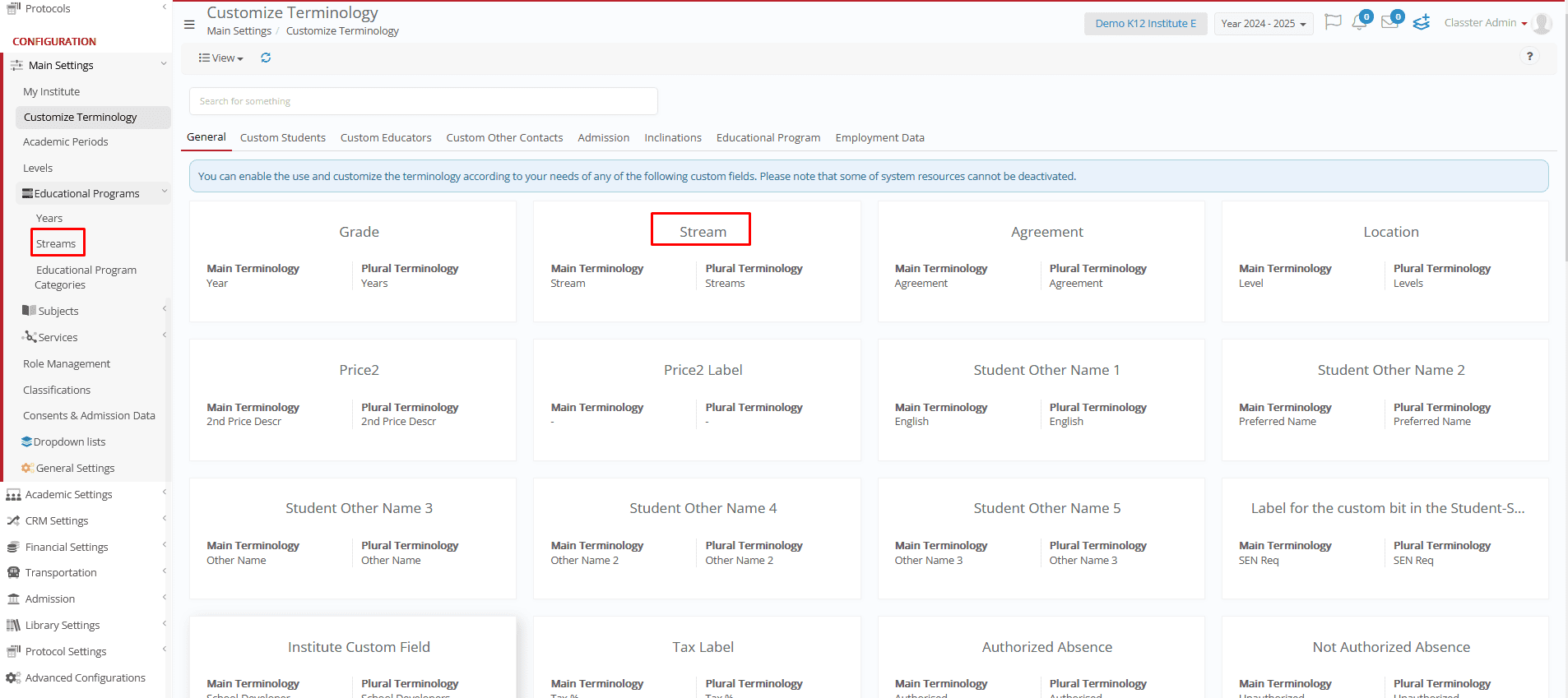1568x698 pixels.
Task: Collapse the Educational Programs submenu
Action: 164,192
